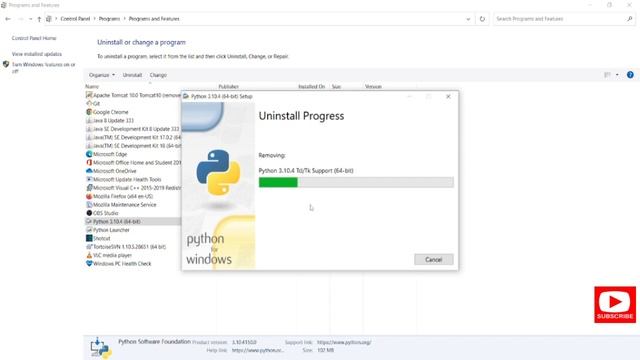Open Turn Windows features on or off

click(43, 67)
